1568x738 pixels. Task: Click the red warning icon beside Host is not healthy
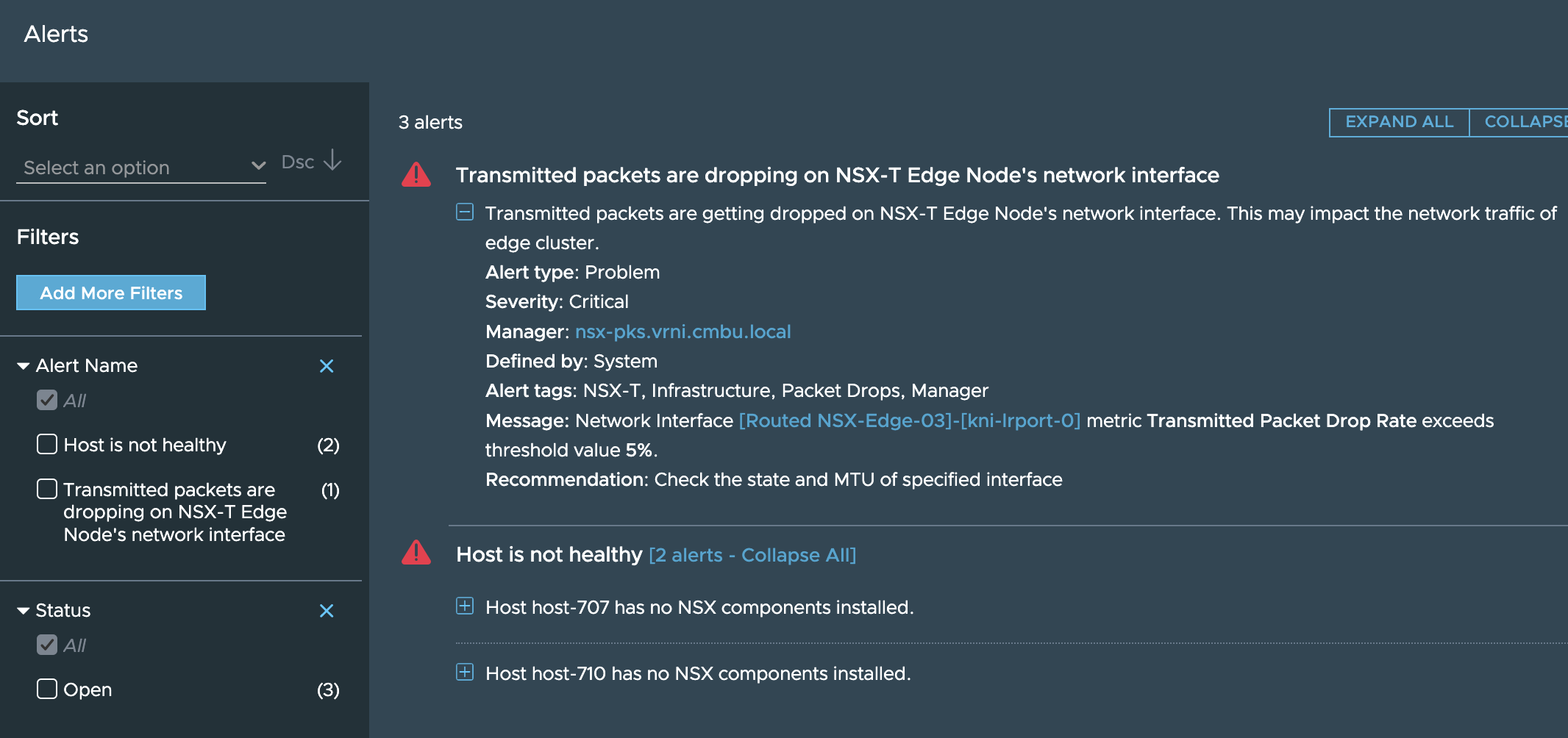(416, 553)
